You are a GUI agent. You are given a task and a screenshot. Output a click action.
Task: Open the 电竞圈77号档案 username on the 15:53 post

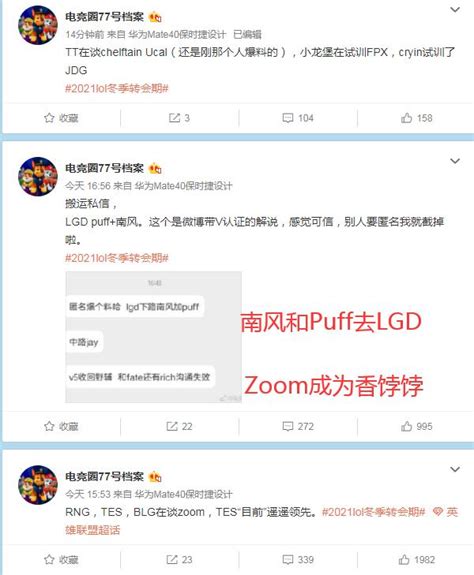point(104,476)
